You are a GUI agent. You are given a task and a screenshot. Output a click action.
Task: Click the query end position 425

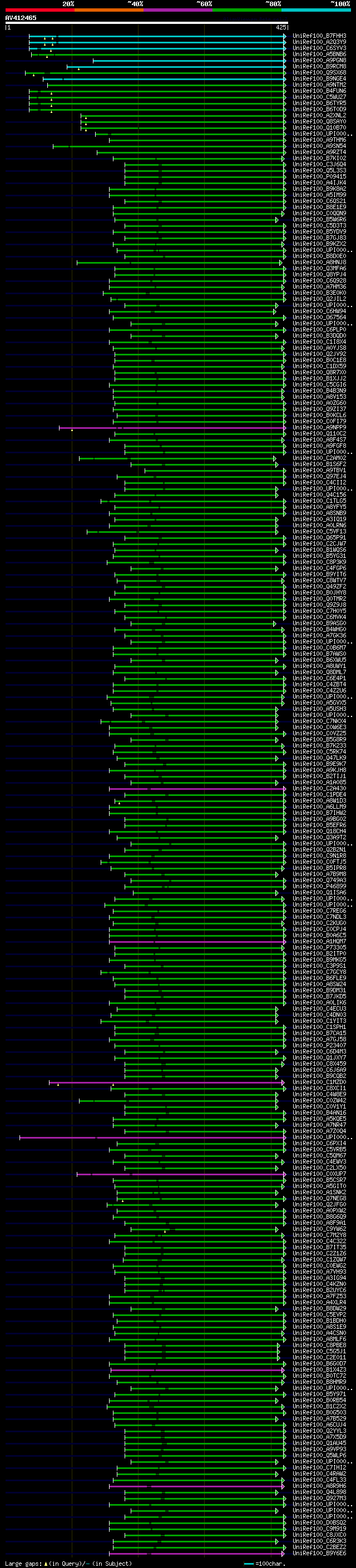pos(281,27)
